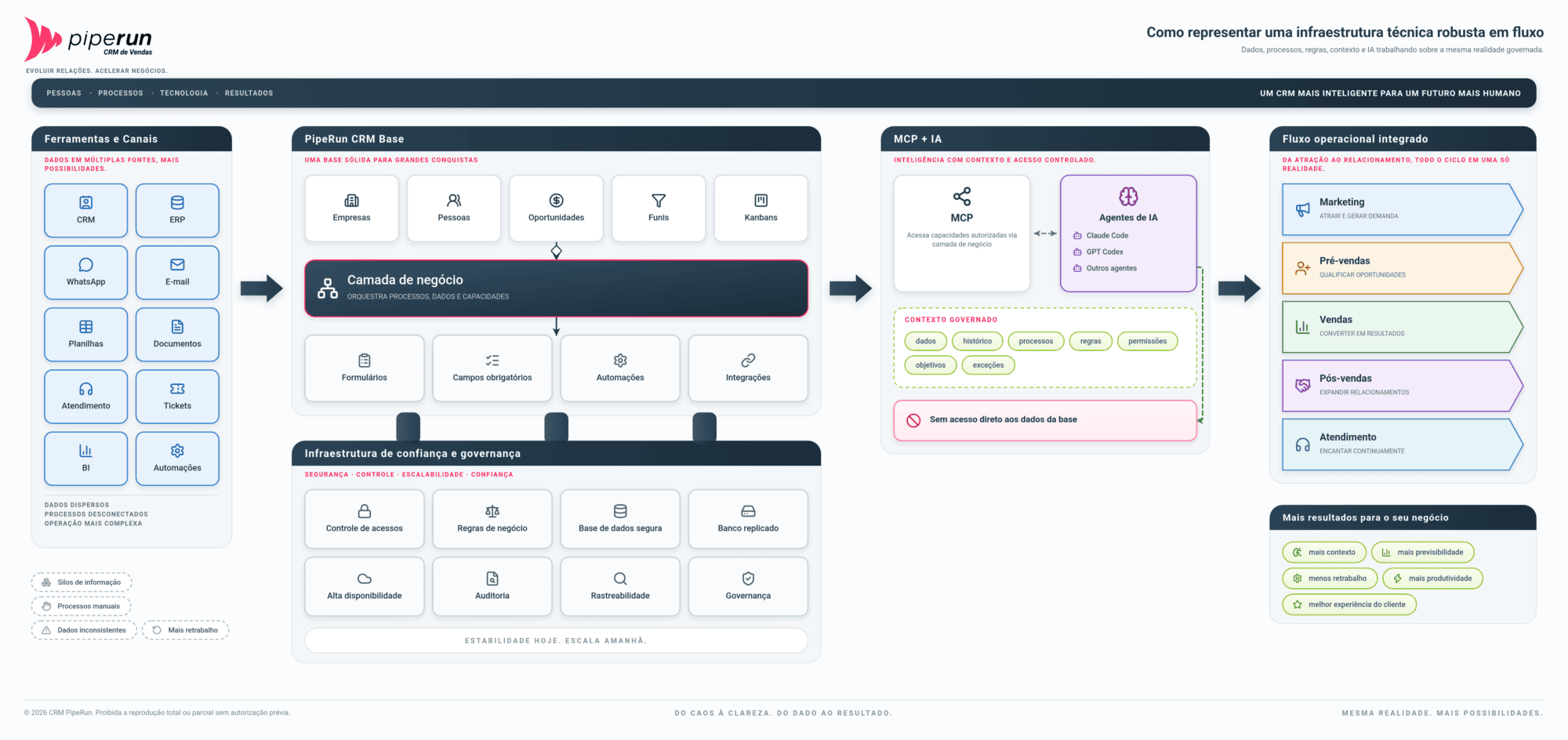Click the 'Dados inconsistentes' tag
The width and height of the screenshot is (1568, 740).
84,630
